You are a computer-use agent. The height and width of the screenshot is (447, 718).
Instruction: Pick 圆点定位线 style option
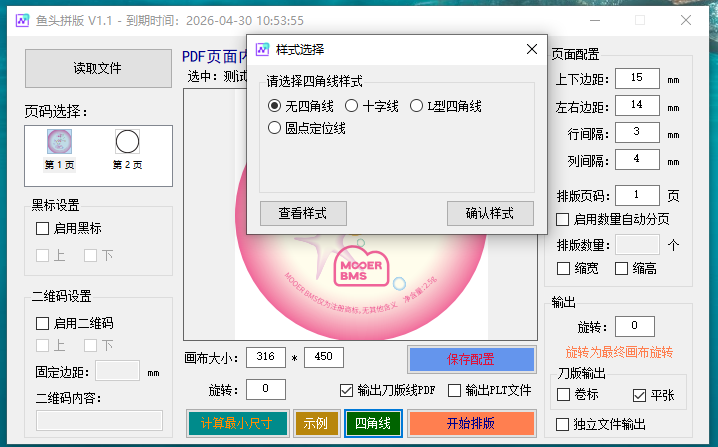275,127
